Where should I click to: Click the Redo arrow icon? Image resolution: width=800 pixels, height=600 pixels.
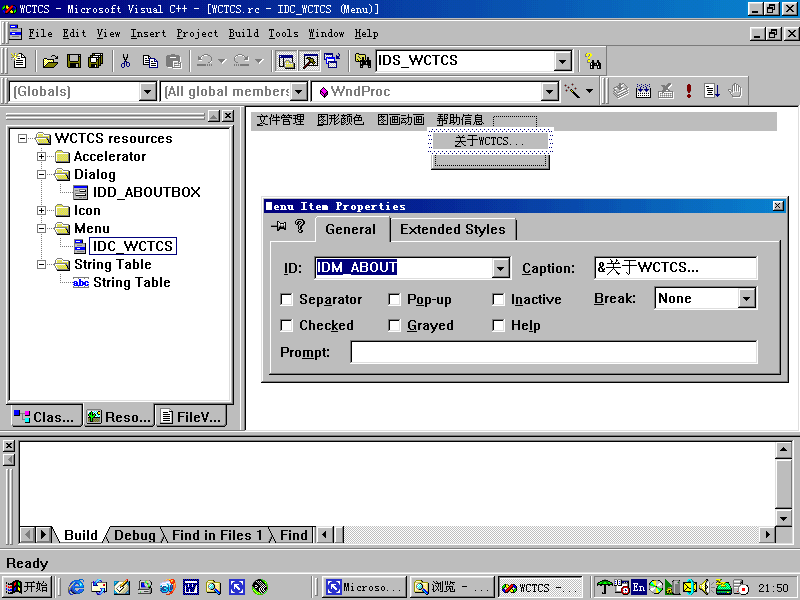[241, 61]
